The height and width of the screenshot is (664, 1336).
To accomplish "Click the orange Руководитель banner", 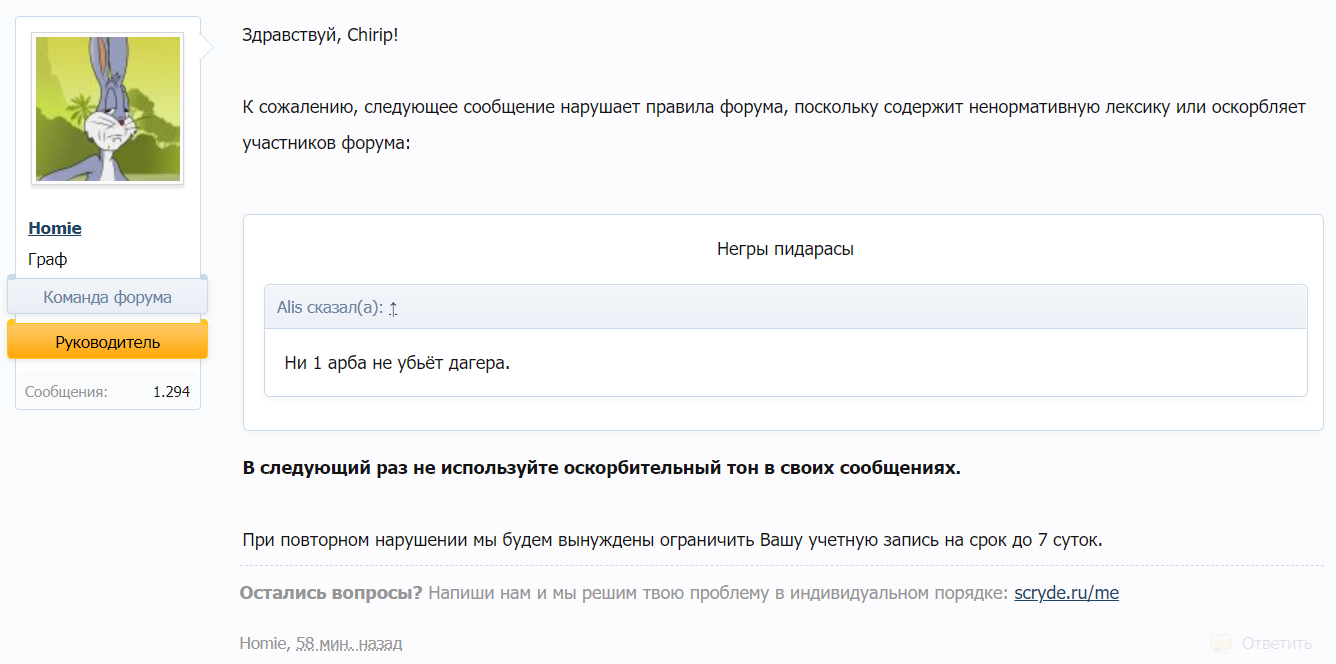I will (x=107, y=340).
